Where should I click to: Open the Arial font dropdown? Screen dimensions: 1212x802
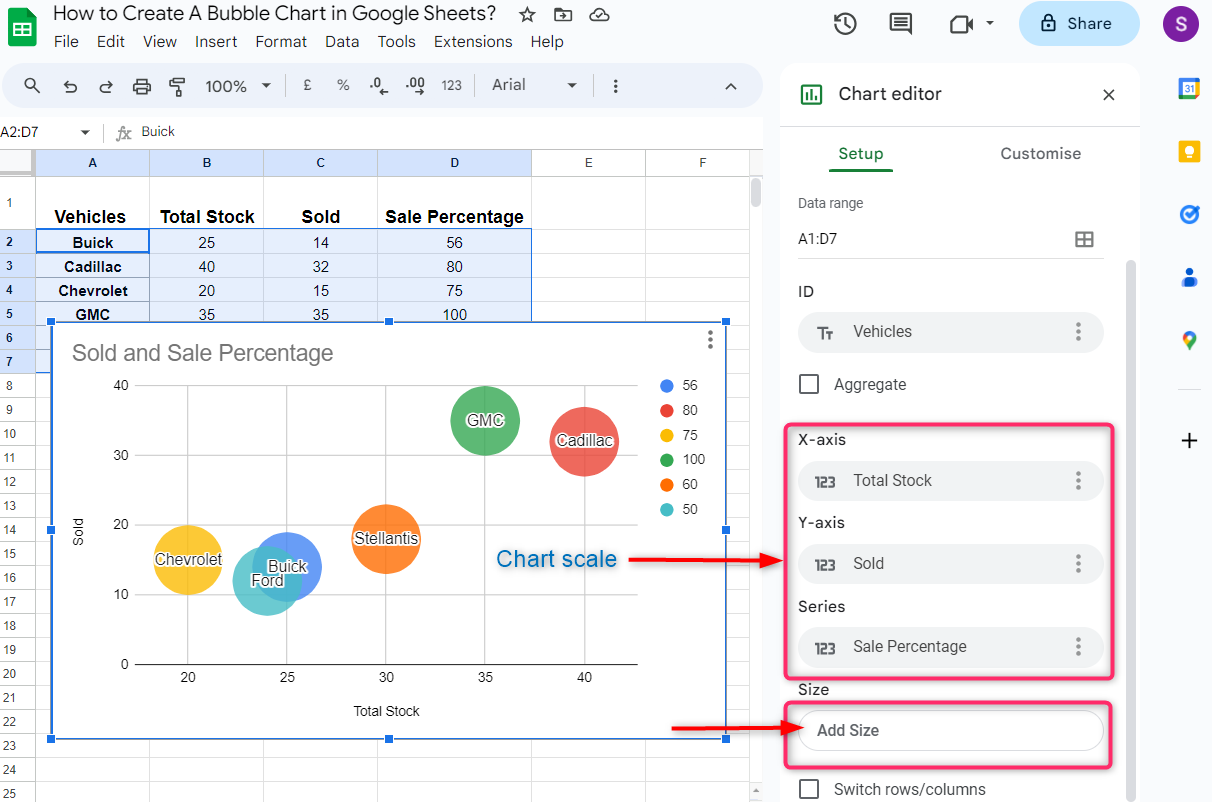coord(534,86)
